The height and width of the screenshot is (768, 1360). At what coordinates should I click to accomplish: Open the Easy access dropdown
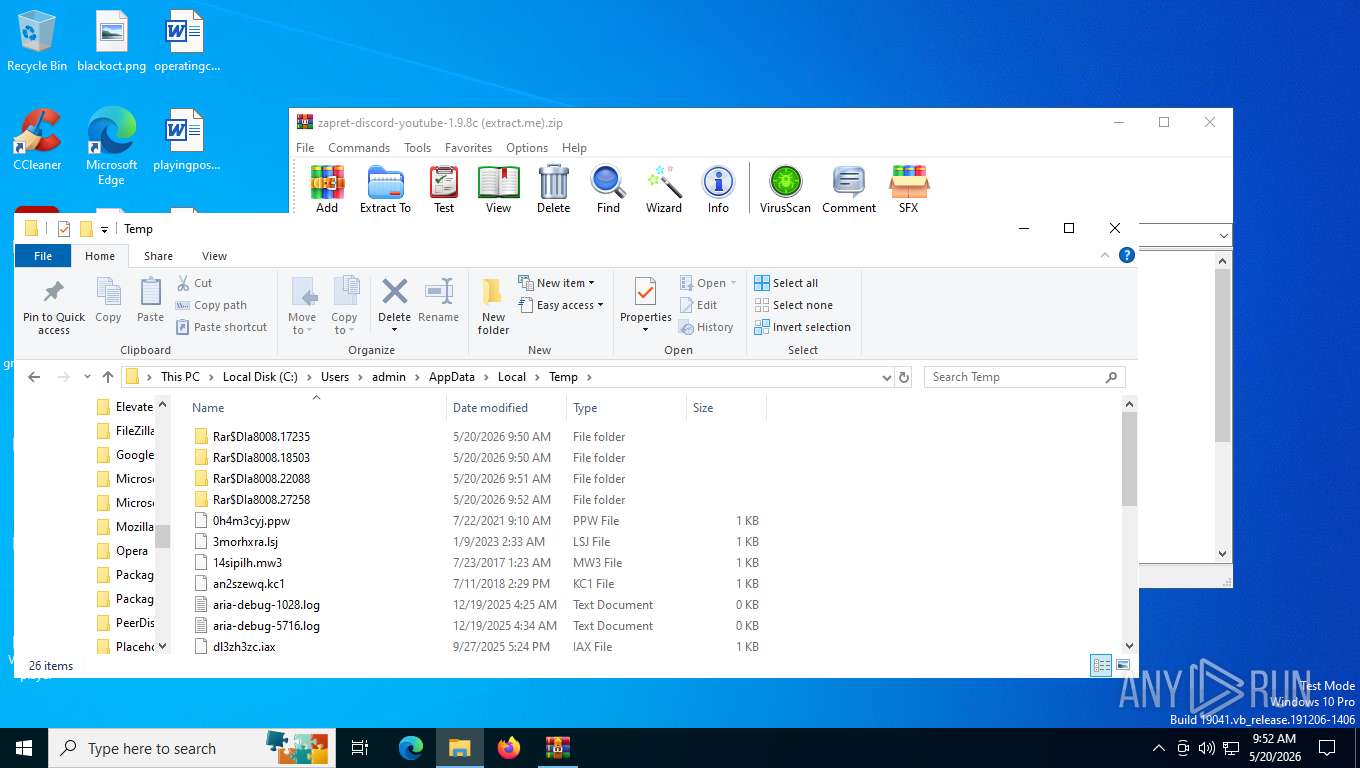pyautogui.click(x=561, y=305)
